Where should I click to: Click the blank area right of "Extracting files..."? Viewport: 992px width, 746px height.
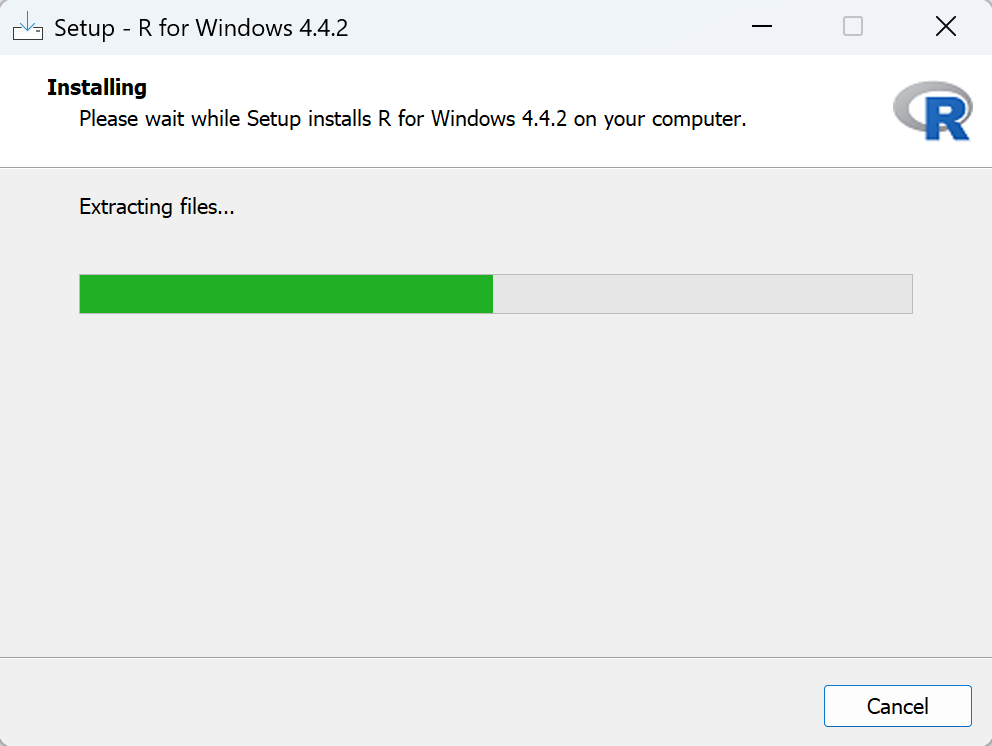[600, 208]
